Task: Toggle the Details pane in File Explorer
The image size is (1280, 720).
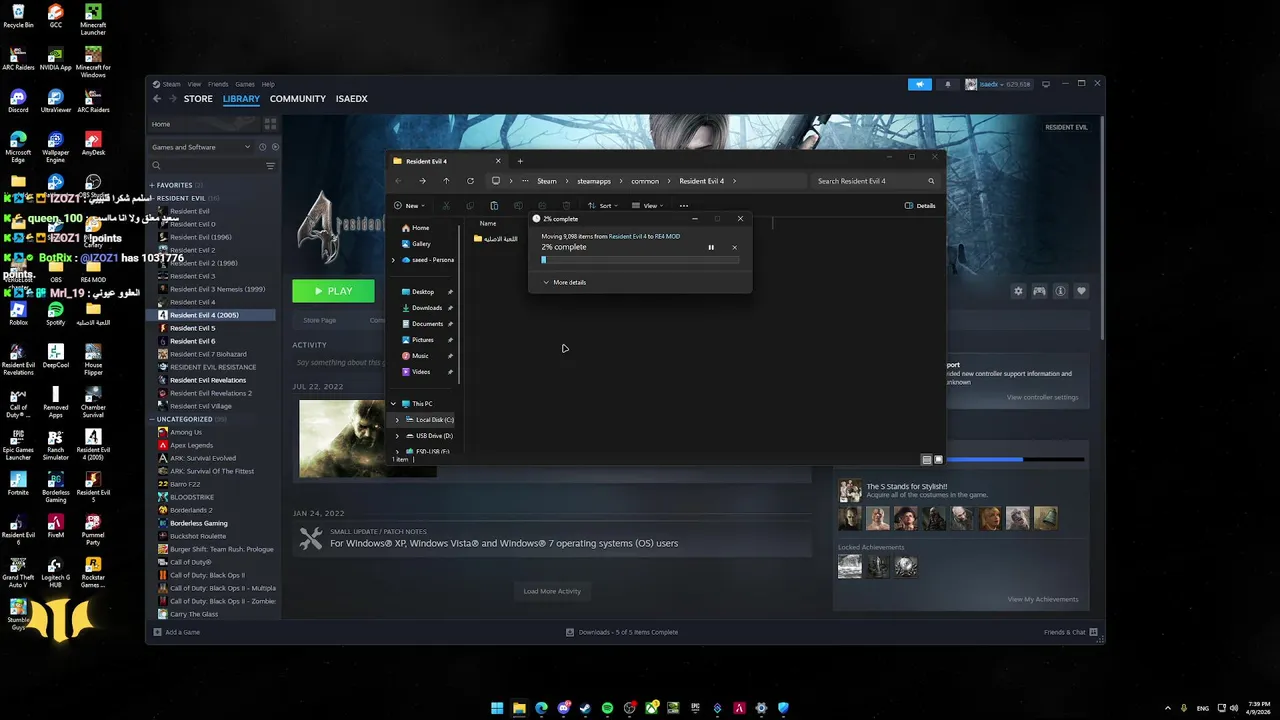Action: (920, 206)
